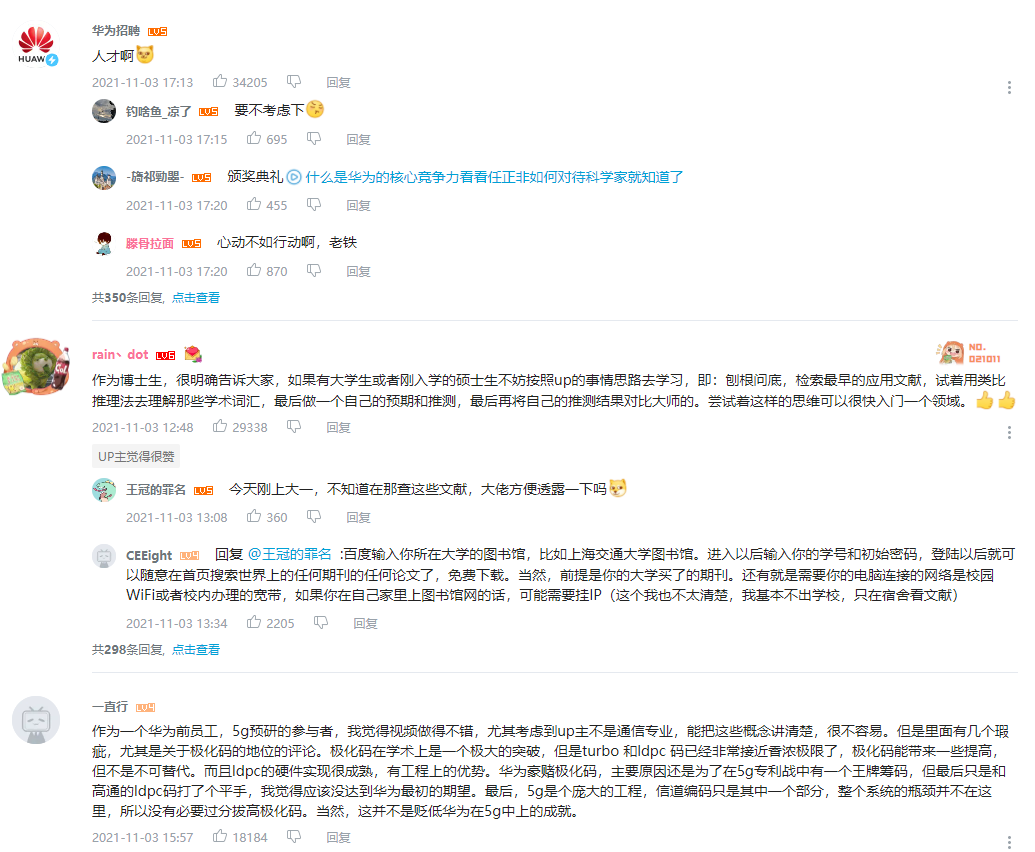Open more options for 一直行's comment
Screen dimensions: 1035x852
(1009, 843)
